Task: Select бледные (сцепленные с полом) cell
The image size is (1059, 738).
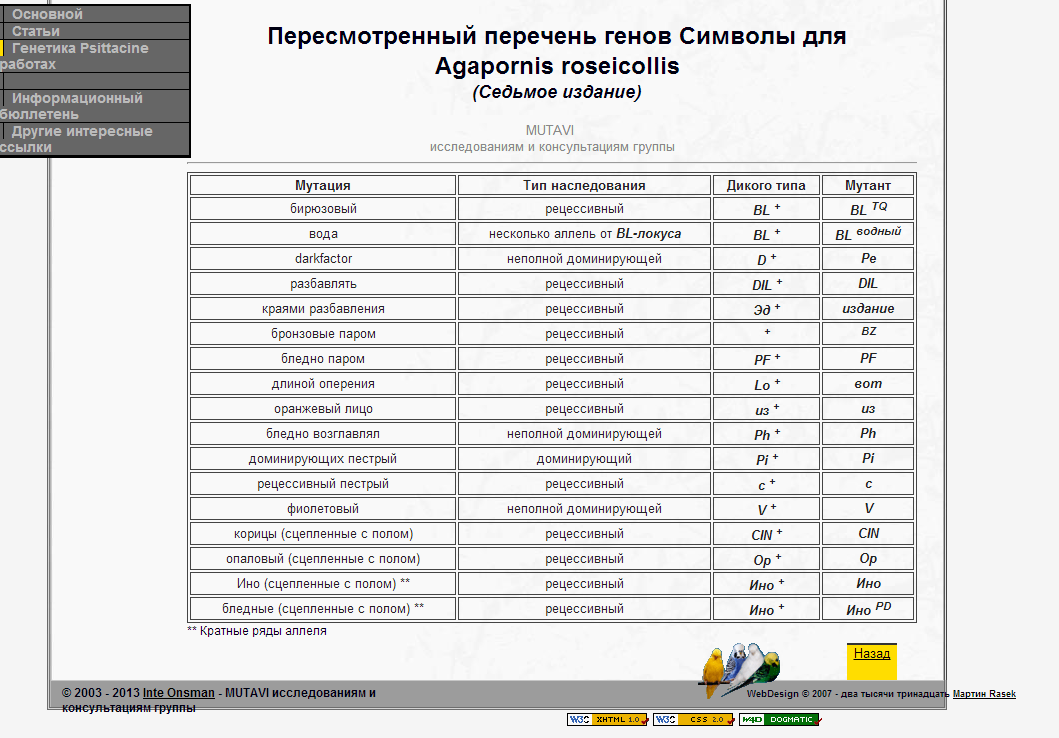Action: 323,608
